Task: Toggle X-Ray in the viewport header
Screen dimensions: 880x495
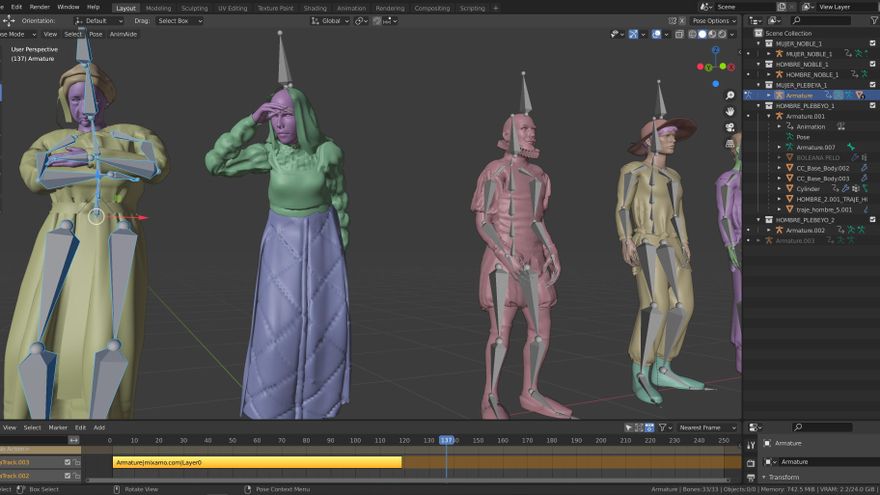Action: (x=679, y=34)
